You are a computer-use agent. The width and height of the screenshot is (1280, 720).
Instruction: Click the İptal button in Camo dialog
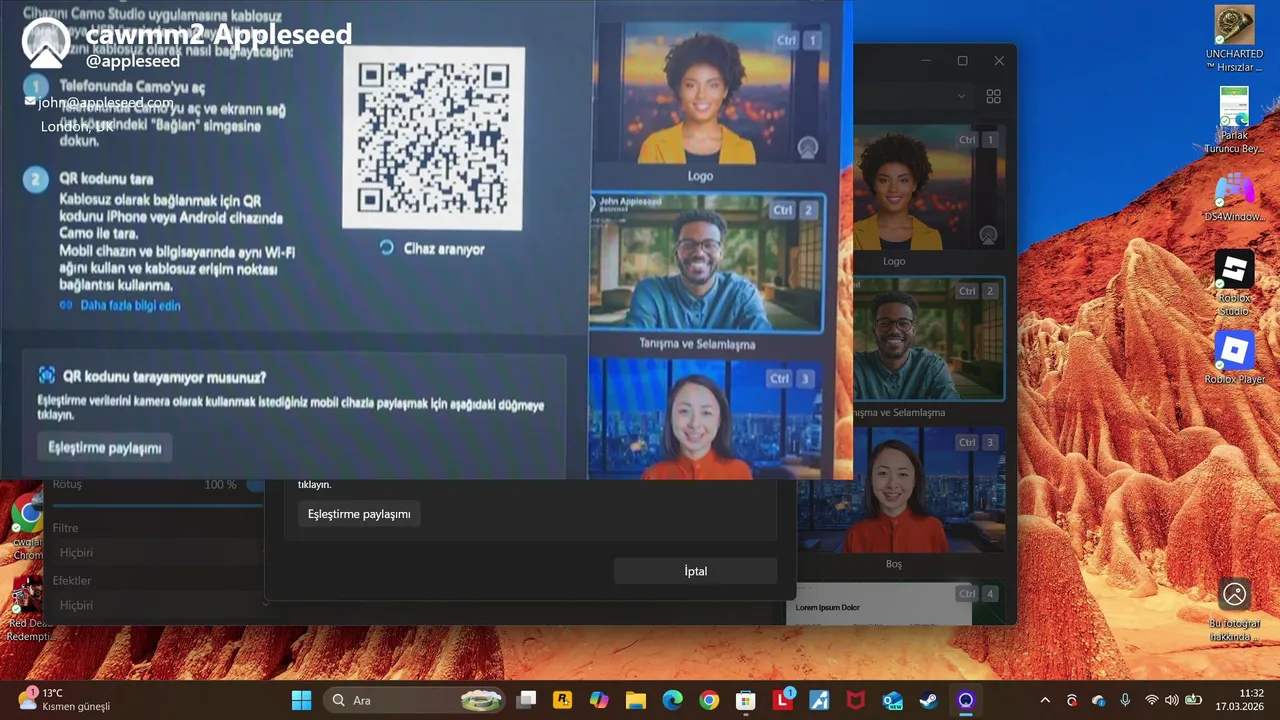point(695,571)
